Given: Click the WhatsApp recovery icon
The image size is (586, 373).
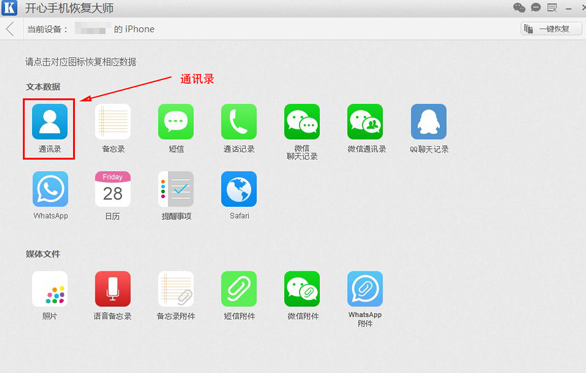Looking at the screenshot, I should coord(50,189).
